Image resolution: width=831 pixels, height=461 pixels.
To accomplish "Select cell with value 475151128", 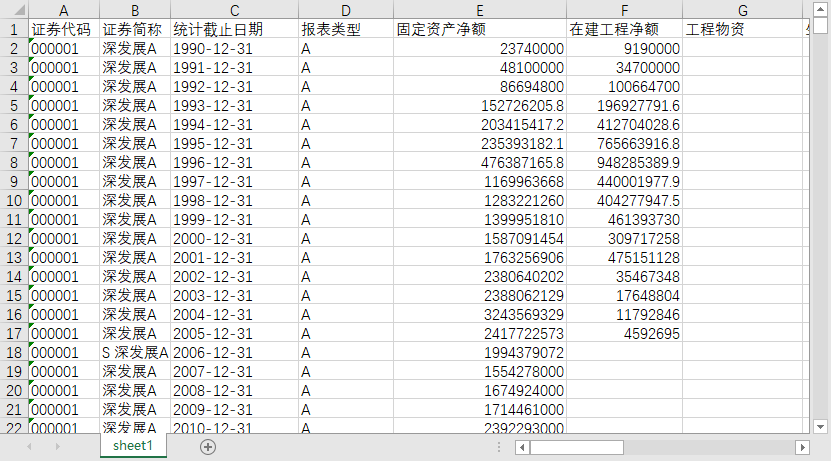I will (624, 258).
